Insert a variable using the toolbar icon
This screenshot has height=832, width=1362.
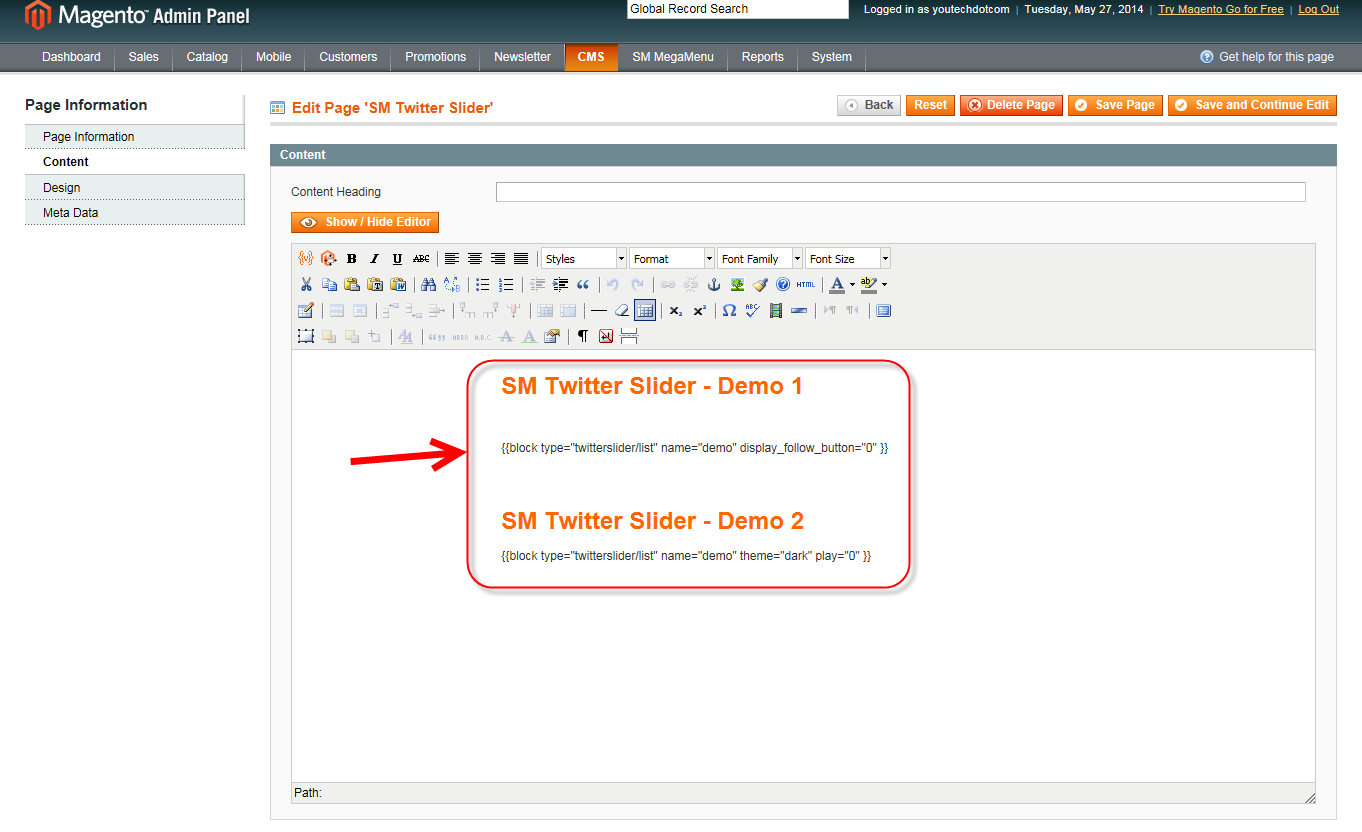coord(306,259)
